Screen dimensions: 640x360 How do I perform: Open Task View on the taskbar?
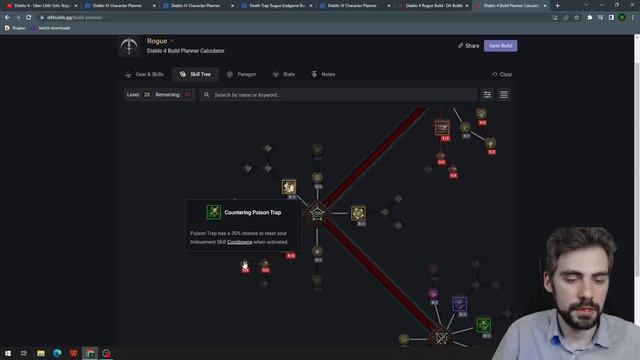pyautogui.click(x=24, y=353)
